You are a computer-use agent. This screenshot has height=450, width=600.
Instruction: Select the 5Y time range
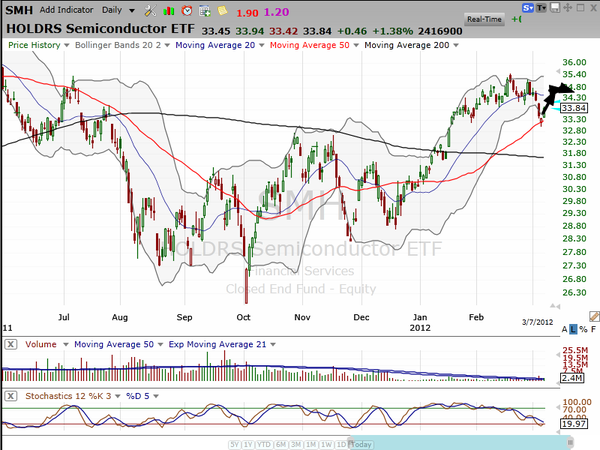tap(235, 445)
